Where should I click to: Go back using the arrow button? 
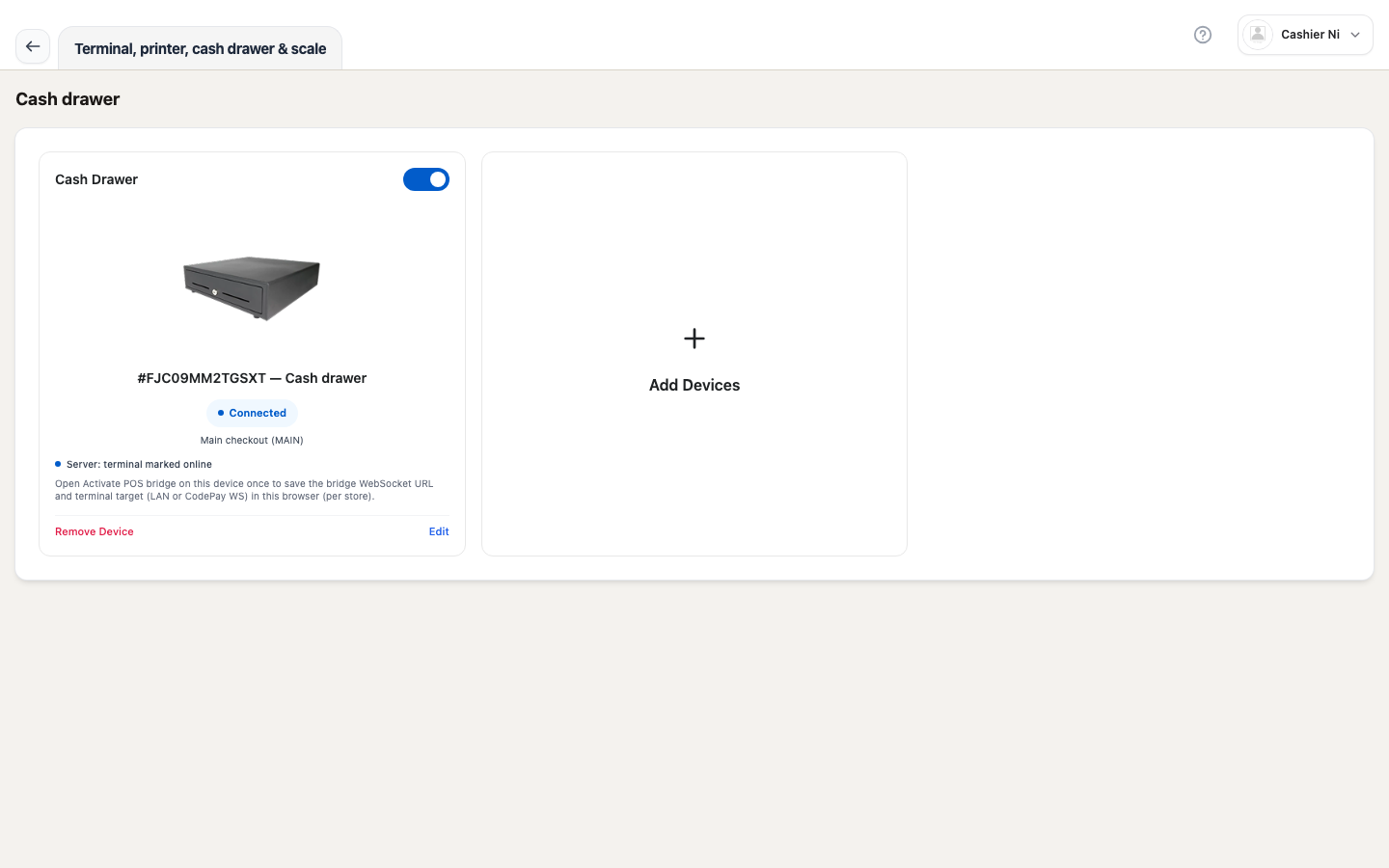click(x=33, y=46)
